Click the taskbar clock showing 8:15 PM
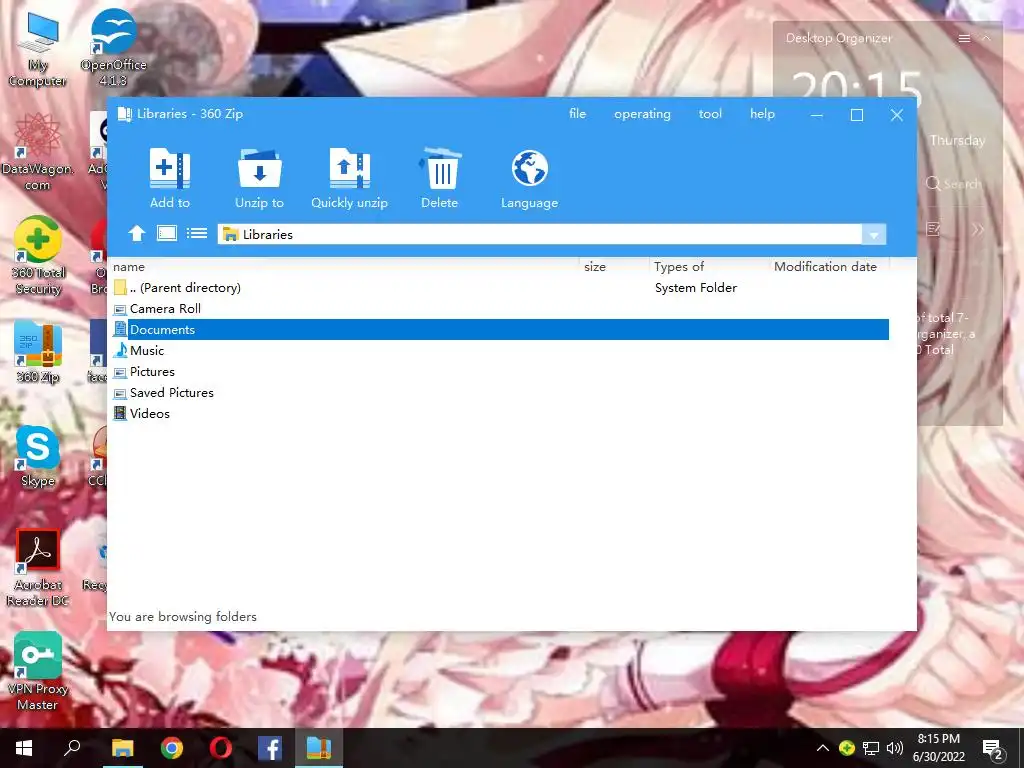Image resolution: width=1024 pixels, height=768 pixels. [938, 748]
